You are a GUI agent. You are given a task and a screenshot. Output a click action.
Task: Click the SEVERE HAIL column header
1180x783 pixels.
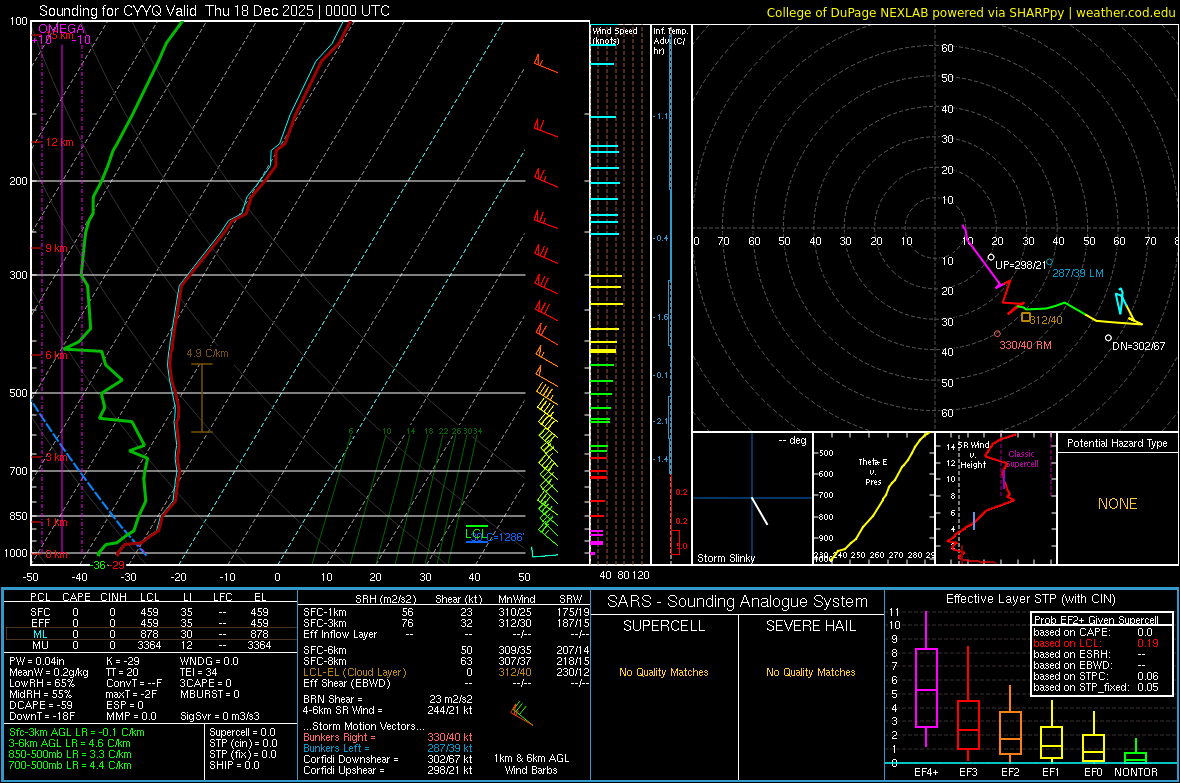(x=810, y=626)
